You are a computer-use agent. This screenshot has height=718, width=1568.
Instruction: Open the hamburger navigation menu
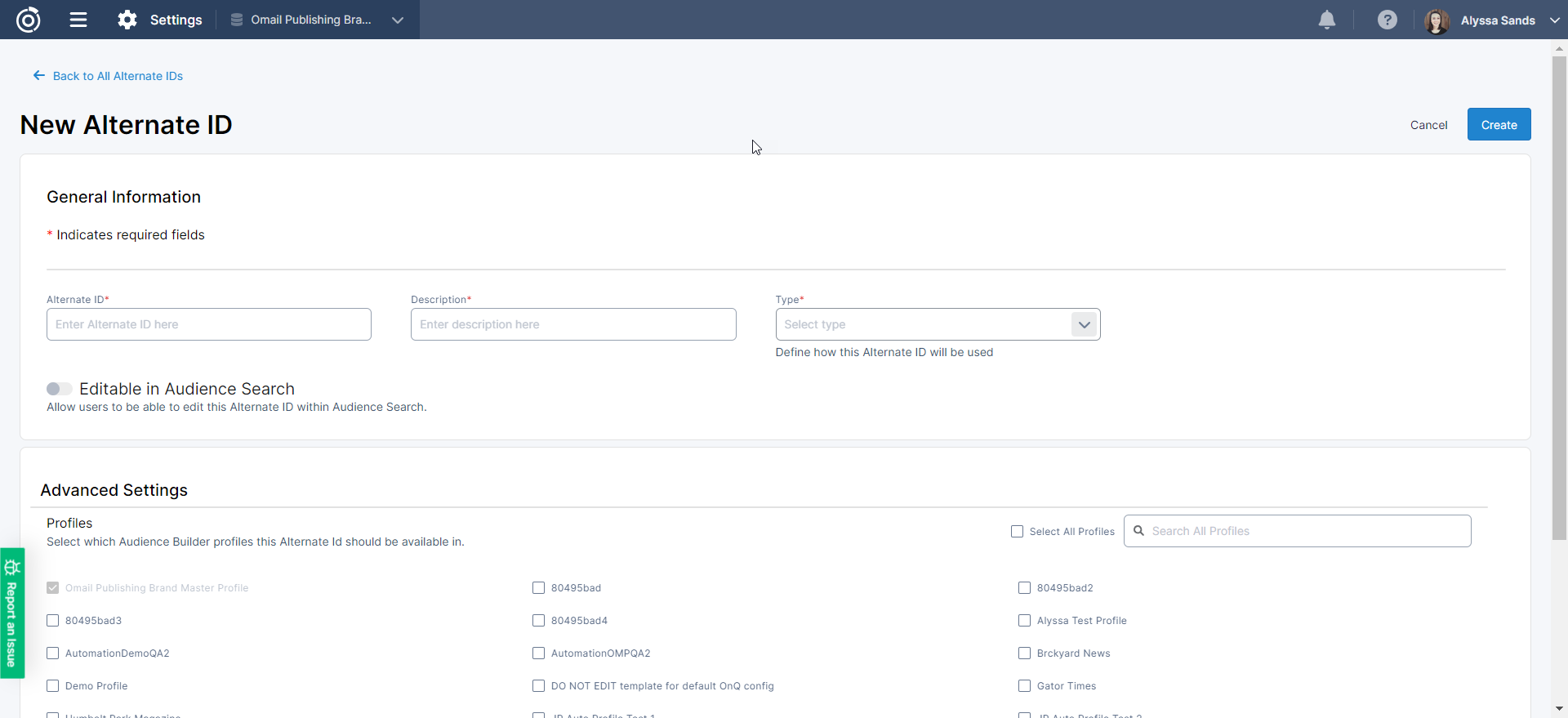78,20
